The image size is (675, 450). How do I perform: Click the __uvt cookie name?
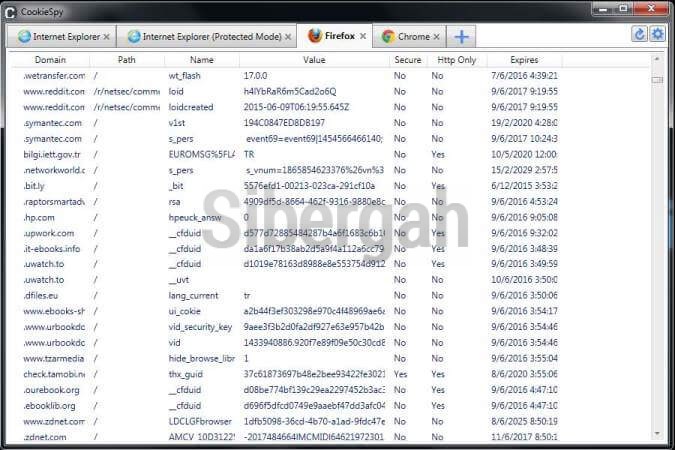(179, 280)
